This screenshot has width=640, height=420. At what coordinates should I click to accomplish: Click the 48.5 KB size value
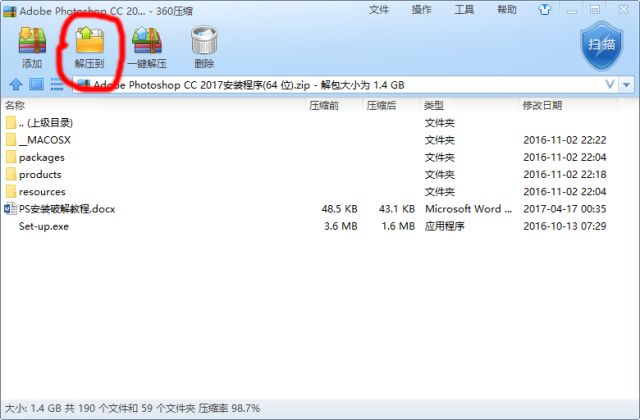pyautogui.click(x=339, y=209)
